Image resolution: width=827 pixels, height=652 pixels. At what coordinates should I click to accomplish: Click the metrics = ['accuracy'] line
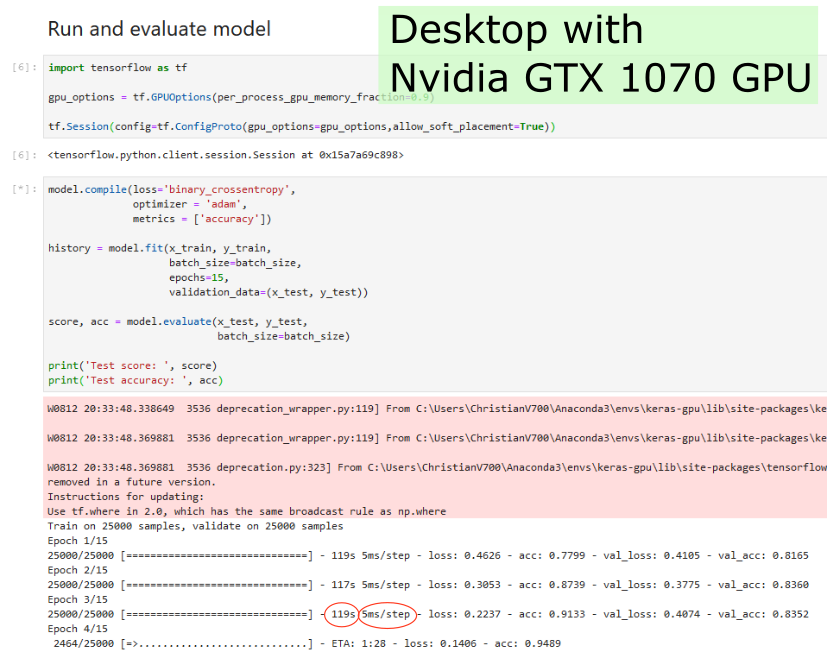tap(202, 219)
